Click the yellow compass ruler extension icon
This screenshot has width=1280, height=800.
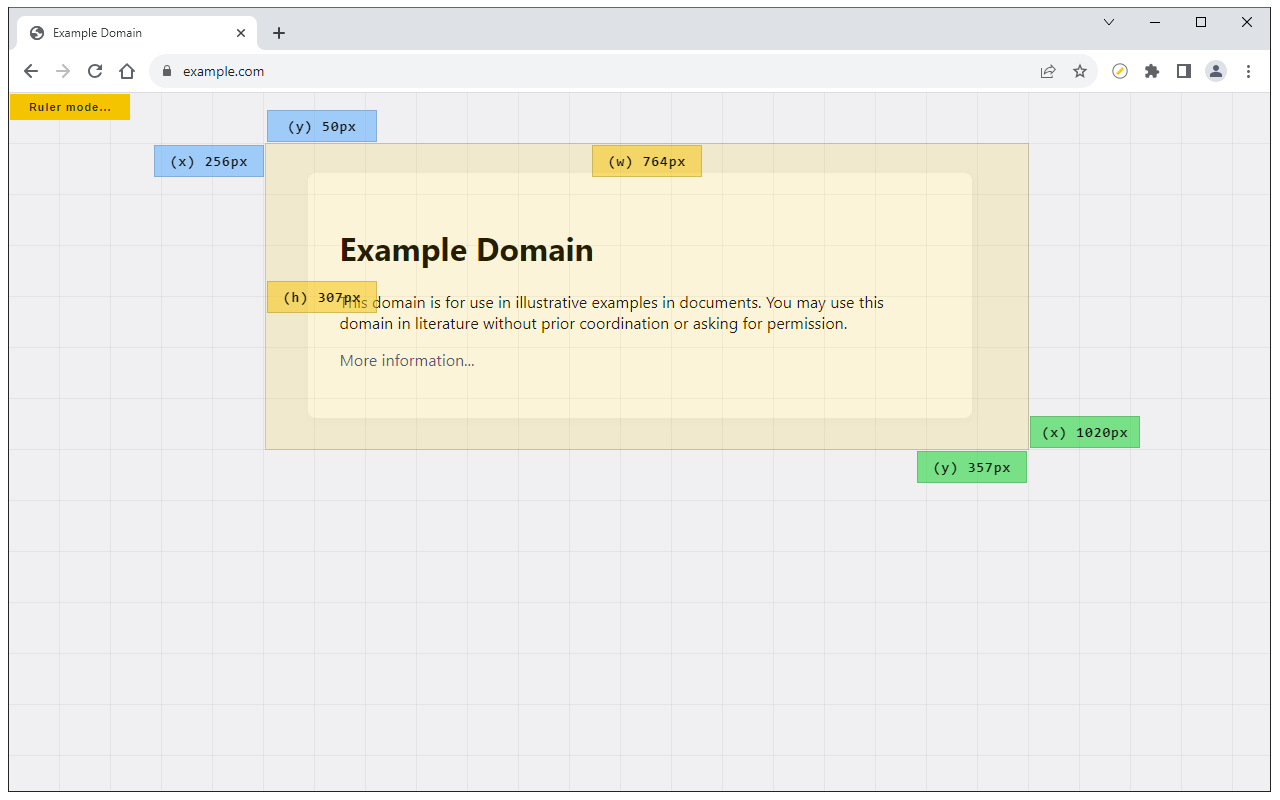coord(1120,71)
